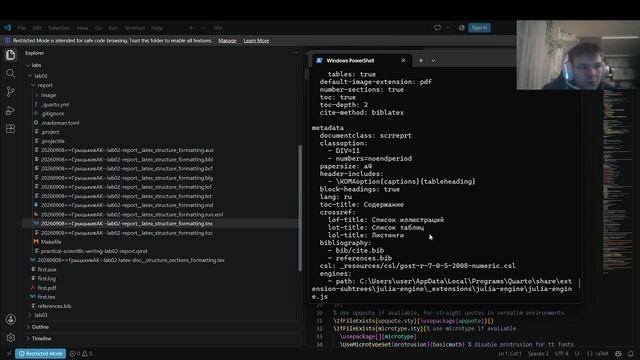Open a new tab in Windows PowerShell window
This screenshot has width=640, height=360.
tap(421, 60)
